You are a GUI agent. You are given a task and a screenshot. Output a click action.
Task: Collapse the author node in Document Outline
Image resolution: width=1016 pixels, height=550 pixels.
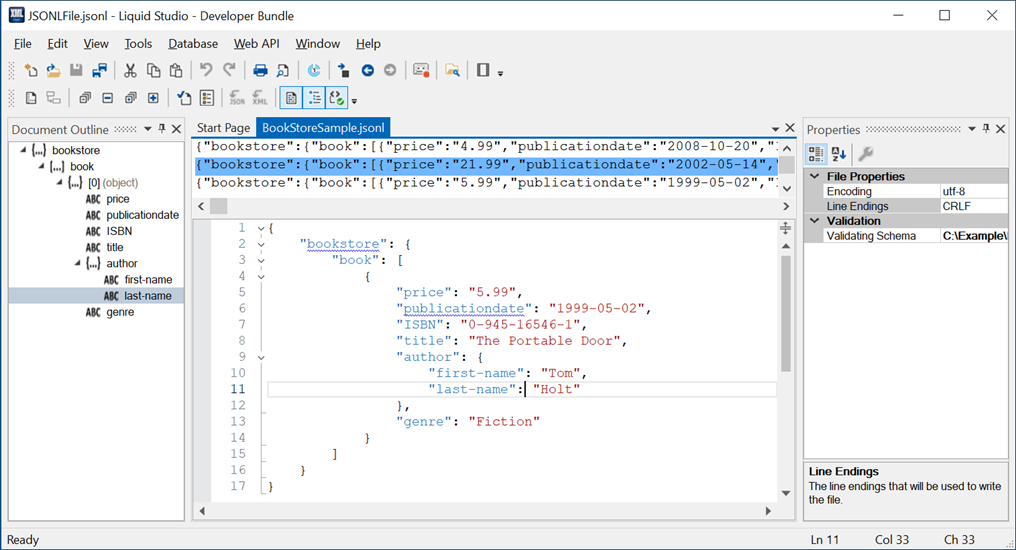(79, 264)
